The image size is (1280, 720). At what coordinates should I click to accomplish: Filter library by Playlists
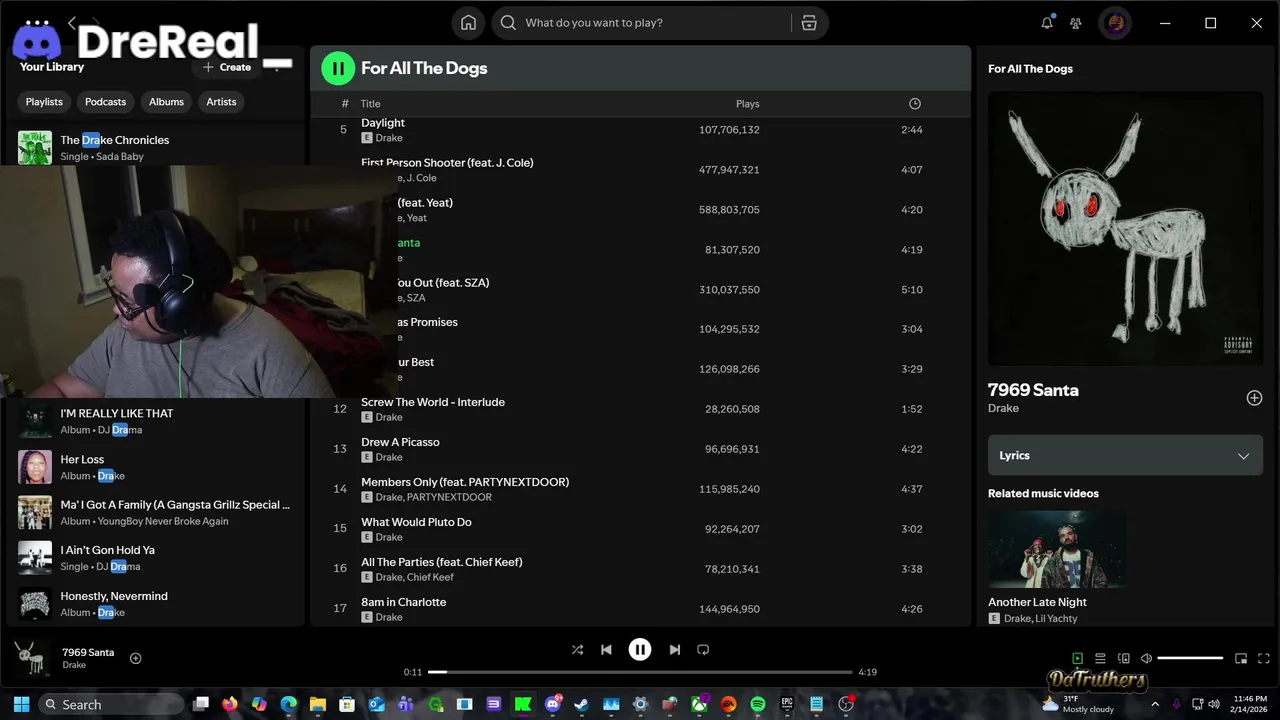[44, 102]
